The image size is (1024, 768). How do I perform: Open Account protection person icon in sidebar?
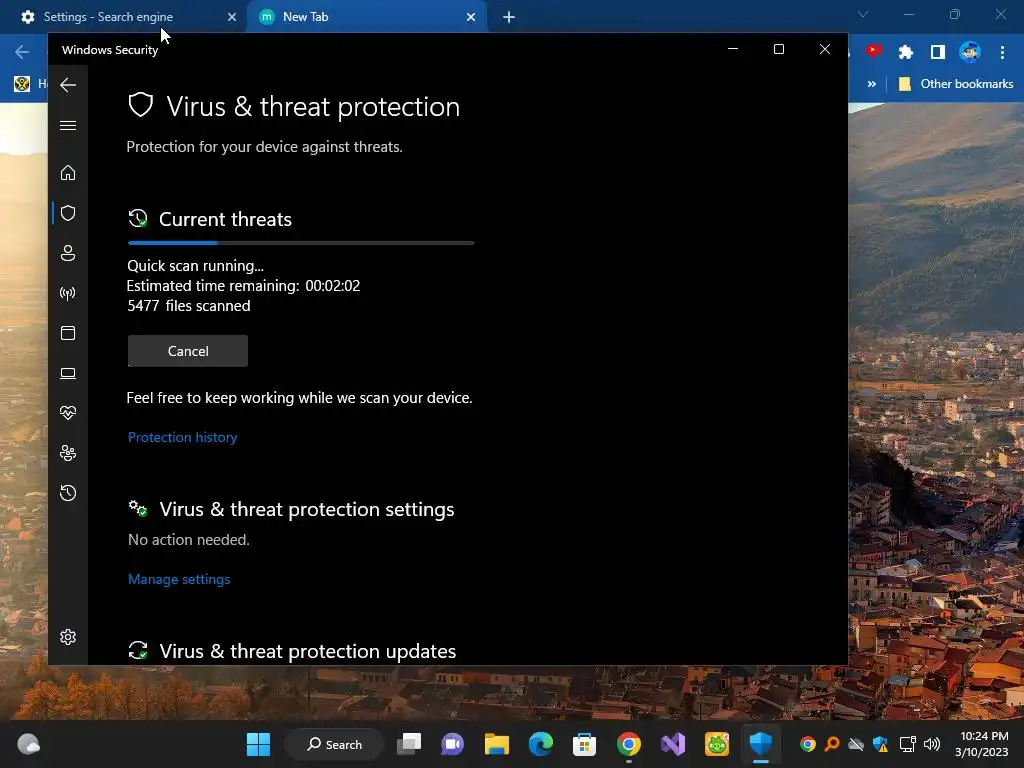coord(68,253)
